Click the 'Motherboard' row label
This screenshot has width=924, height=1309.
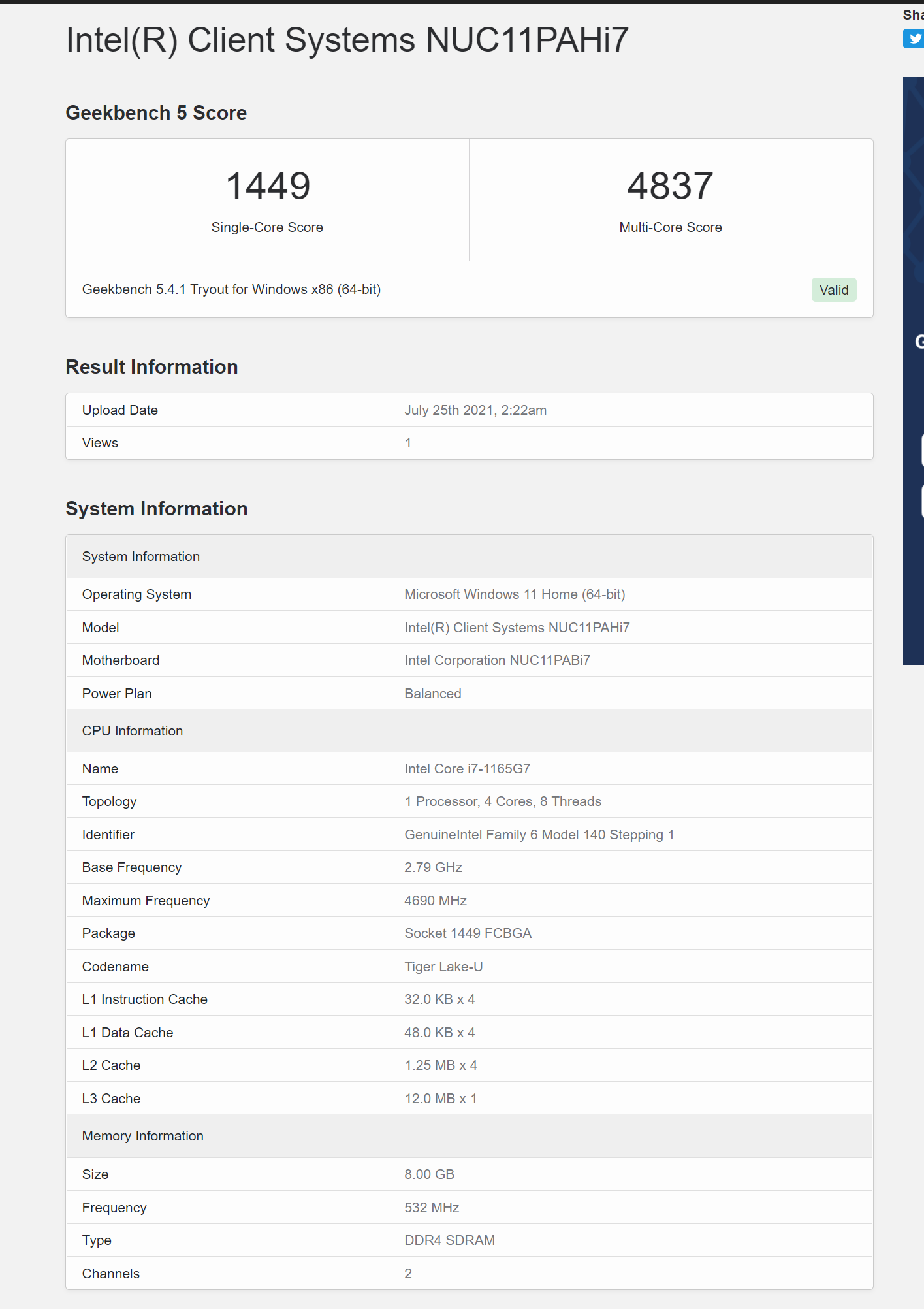121,660
